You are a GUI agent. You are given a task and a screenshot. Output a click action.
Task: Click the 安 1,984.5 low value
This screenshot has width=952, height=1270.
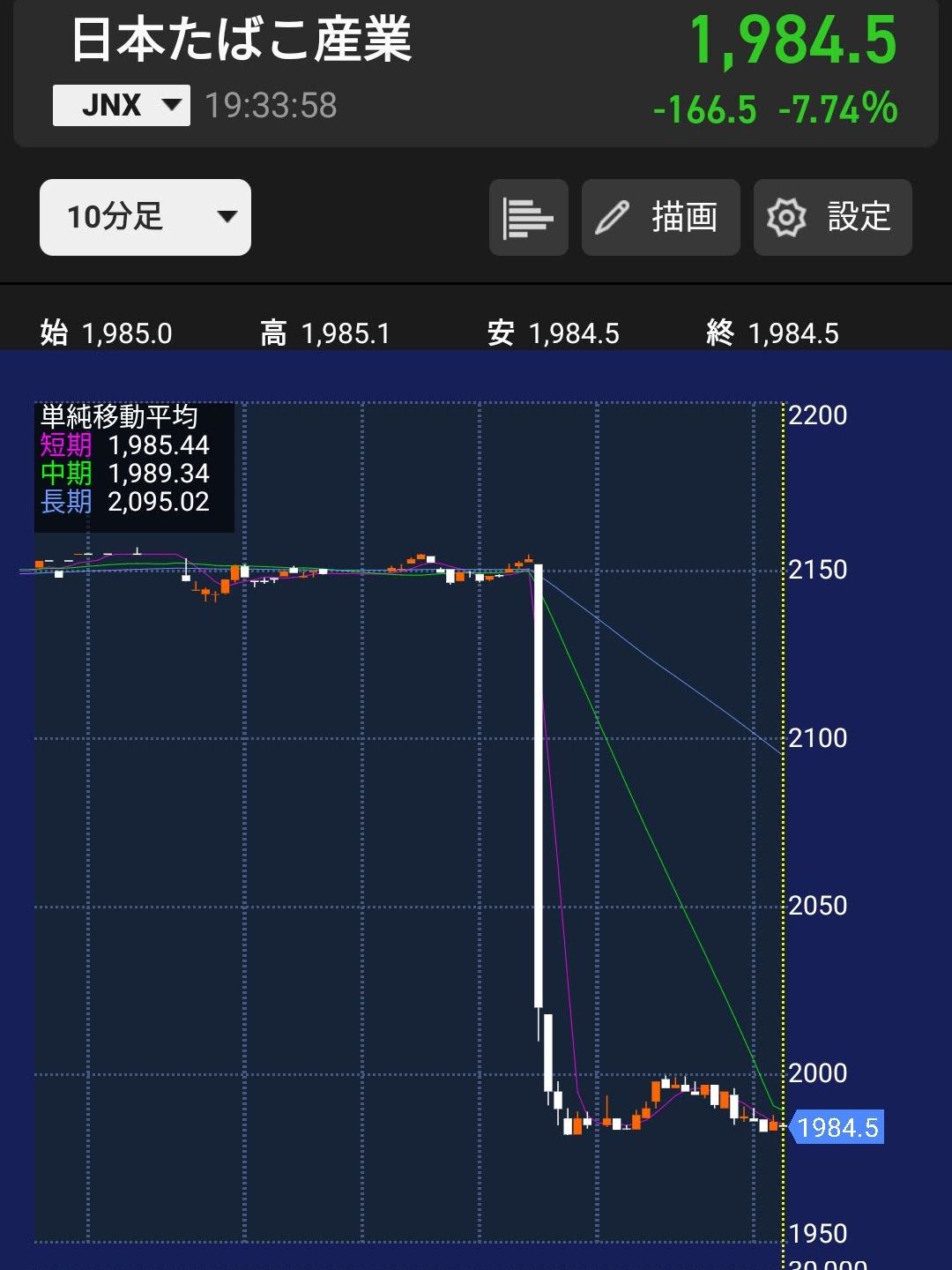pyautogui.click(x=553, y=333)
